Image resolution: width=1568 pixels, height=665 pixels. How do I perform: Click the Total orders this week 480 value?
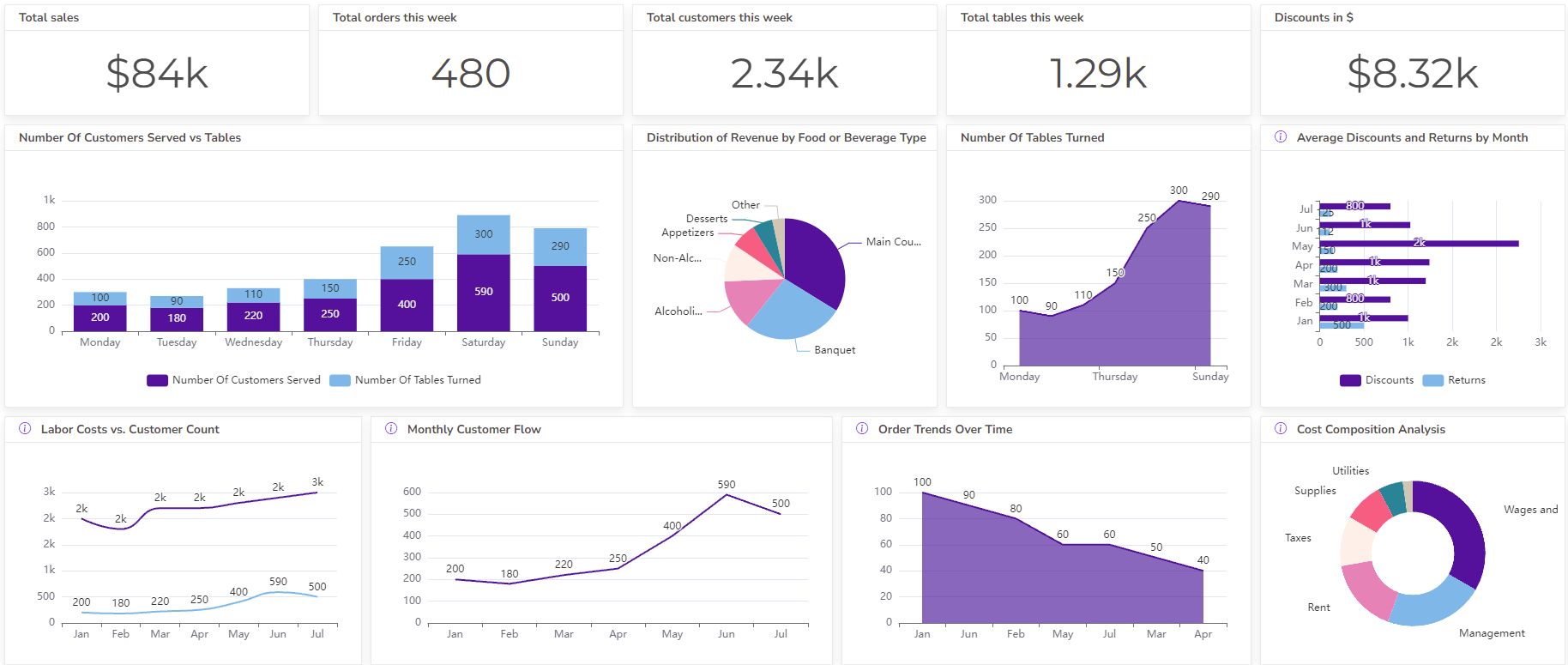click(x=470, y=74)
